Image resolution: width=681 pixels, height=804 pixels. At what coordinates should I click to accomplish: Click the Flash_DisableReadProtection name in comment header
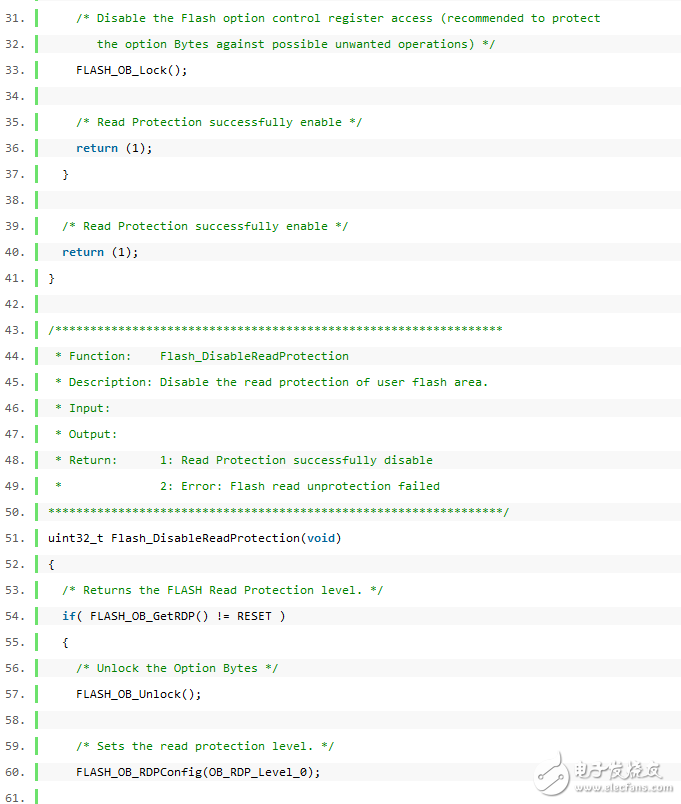[254, 356]
